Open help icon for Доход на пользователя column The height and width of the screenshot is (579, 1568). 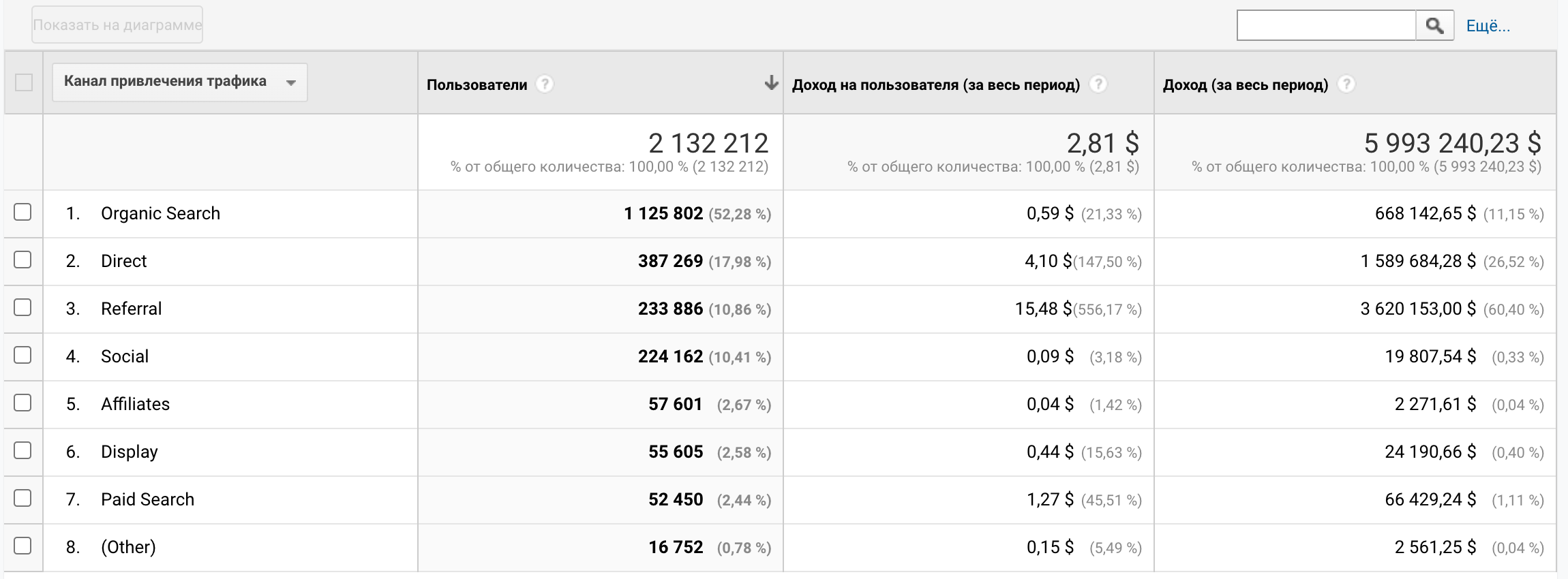pos(1098,84)
